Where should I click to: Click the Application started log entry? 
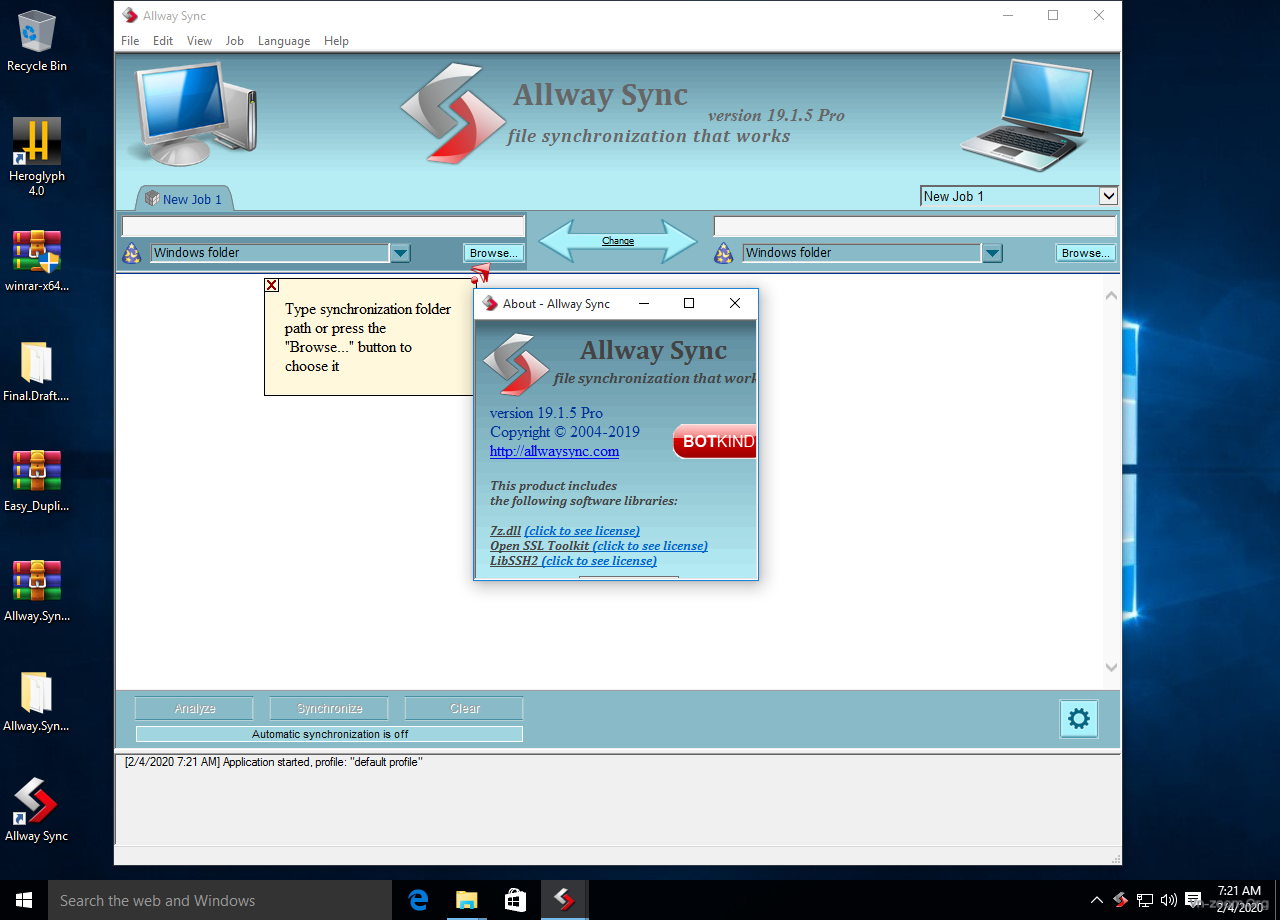273,762
